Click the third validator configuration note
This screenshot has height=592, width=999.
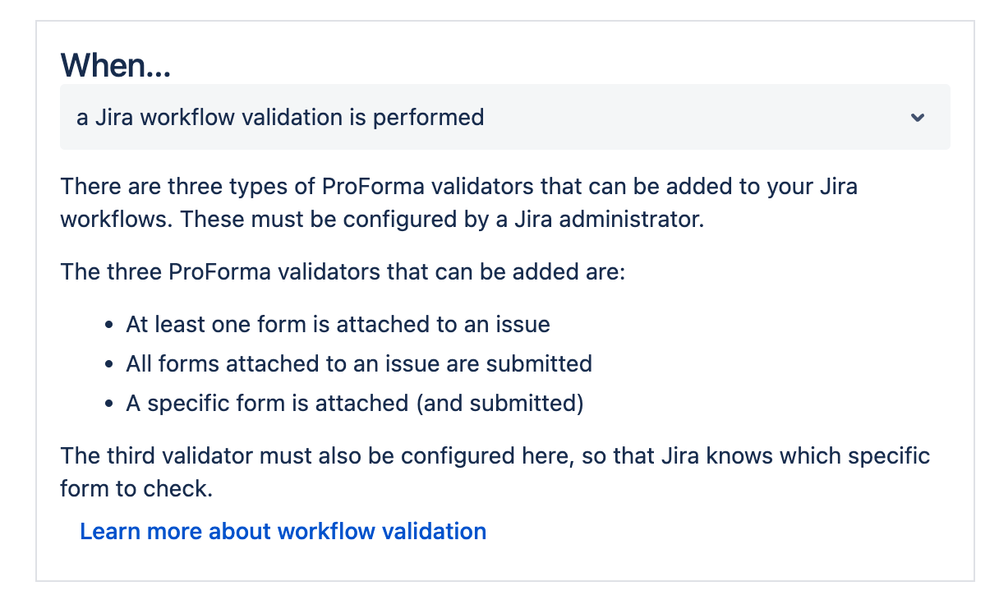(x=495, y=471)
